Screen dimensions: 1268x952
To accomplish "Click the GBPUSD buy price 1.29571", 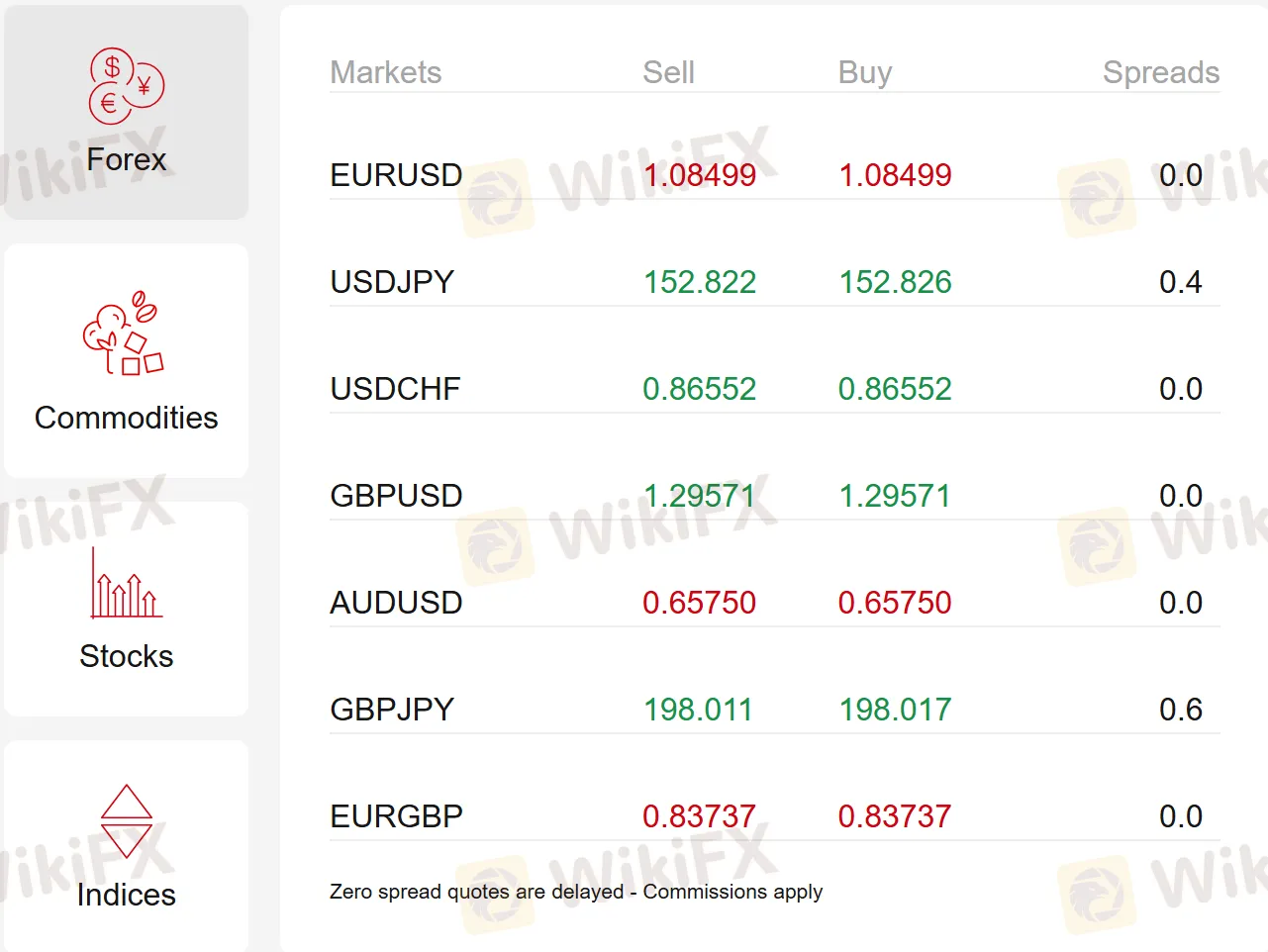I will pyautogui.click(x=895, y=496).
